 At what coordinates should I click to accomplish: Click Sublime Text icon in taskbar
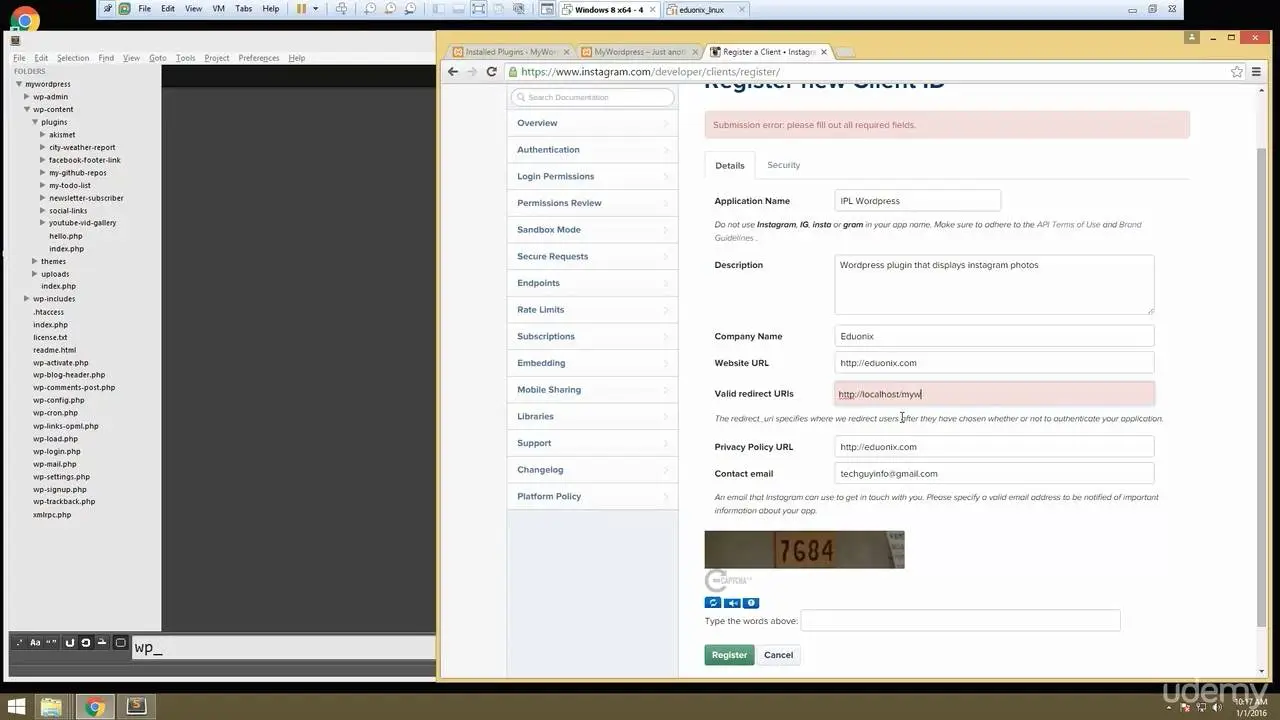pyautogui.click(x=136, y=707)
